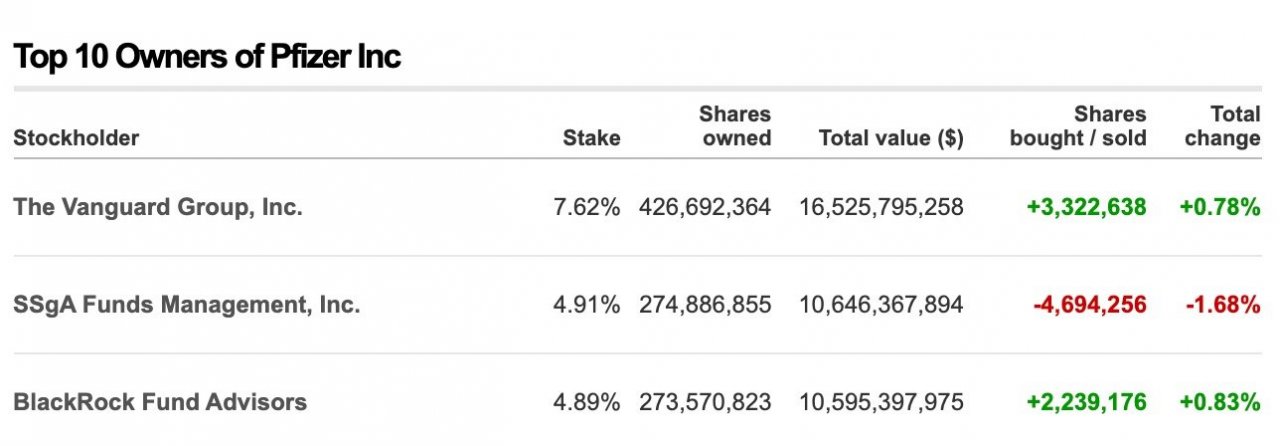The image size is (1280, 446).
Task: Select Vanguard's 7.62% stake value
Action: click(586, 207)
